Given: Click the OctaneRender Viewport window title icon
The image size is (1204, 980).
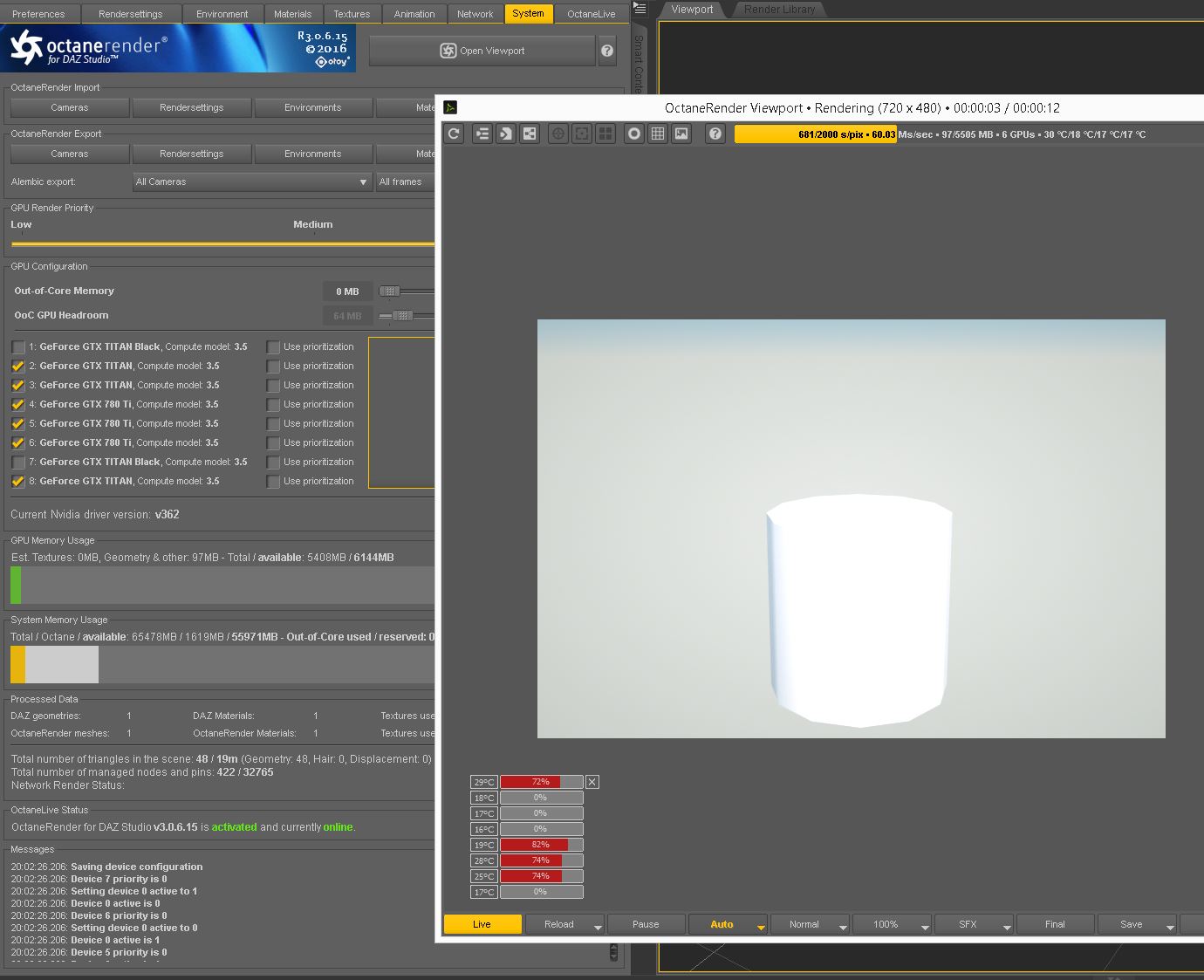Looking at the screenshot, I should click(x=450, y=107).
